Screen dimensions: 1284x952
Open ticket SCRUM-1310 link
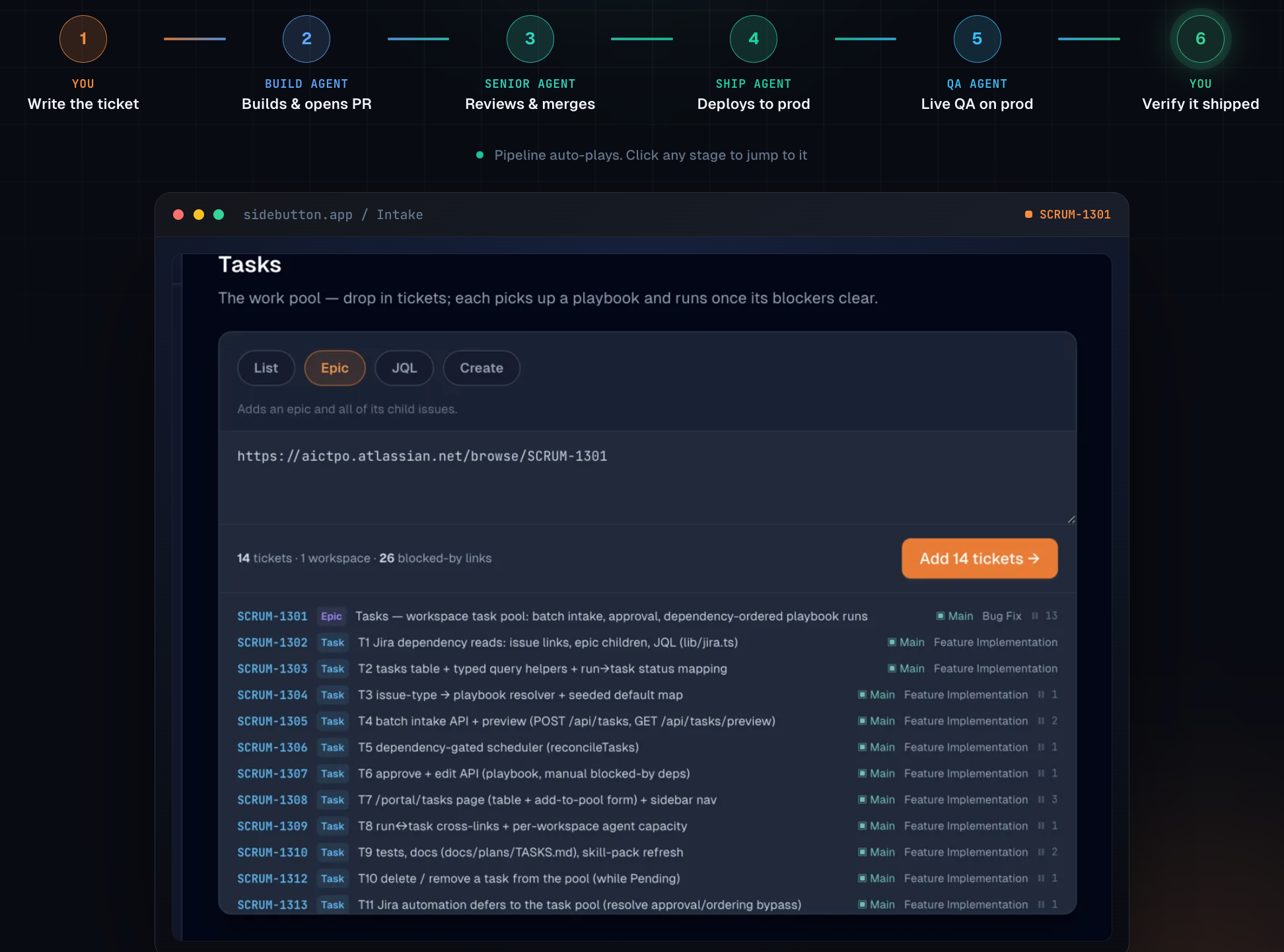point(273,852)
